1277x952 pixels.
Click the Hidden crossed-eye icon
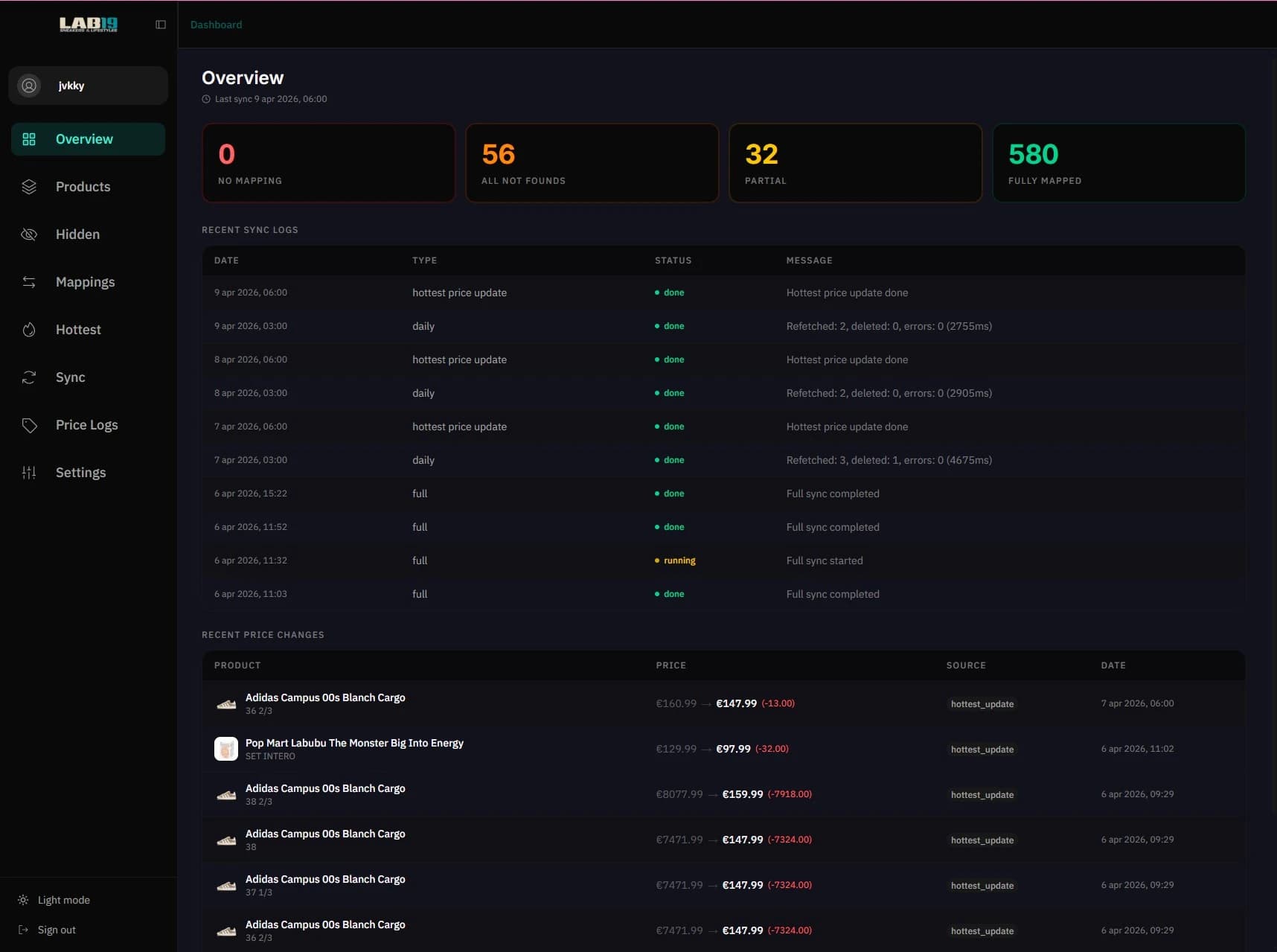tap(29, 234)
